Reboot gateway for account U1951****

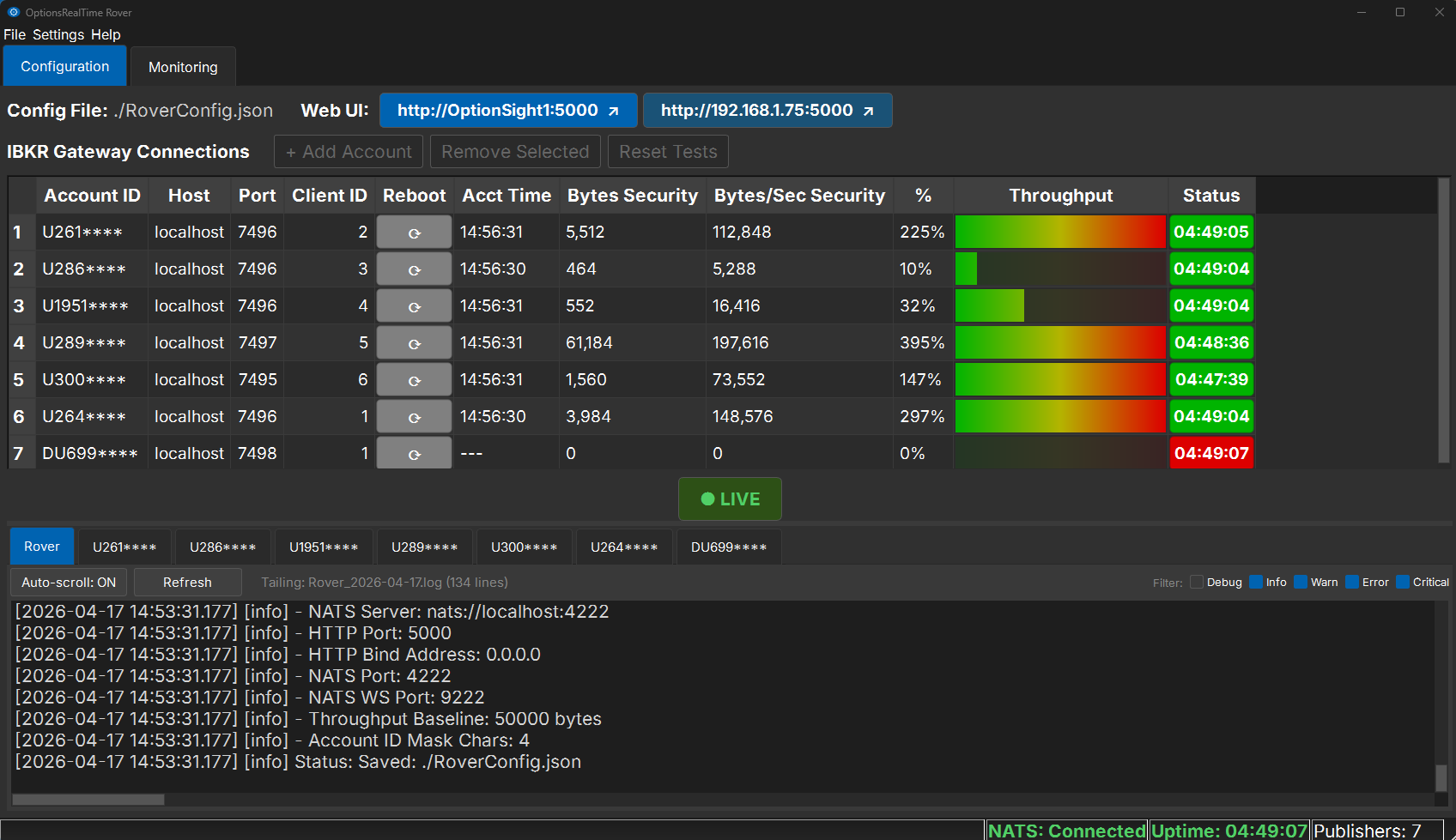click(x=414, y=305)
